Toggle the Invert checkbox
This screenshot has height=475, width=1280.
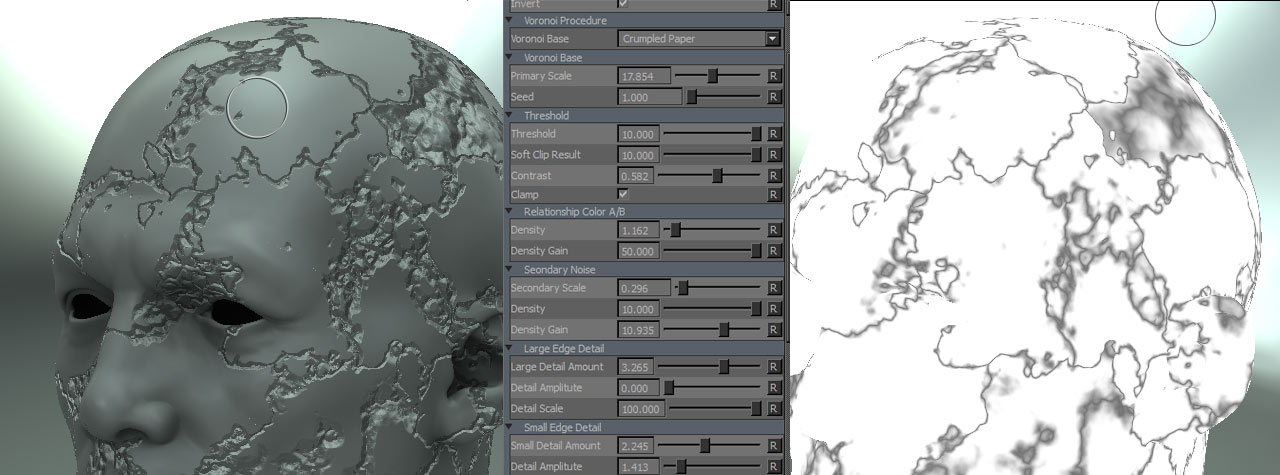click(x=624, y=4)
